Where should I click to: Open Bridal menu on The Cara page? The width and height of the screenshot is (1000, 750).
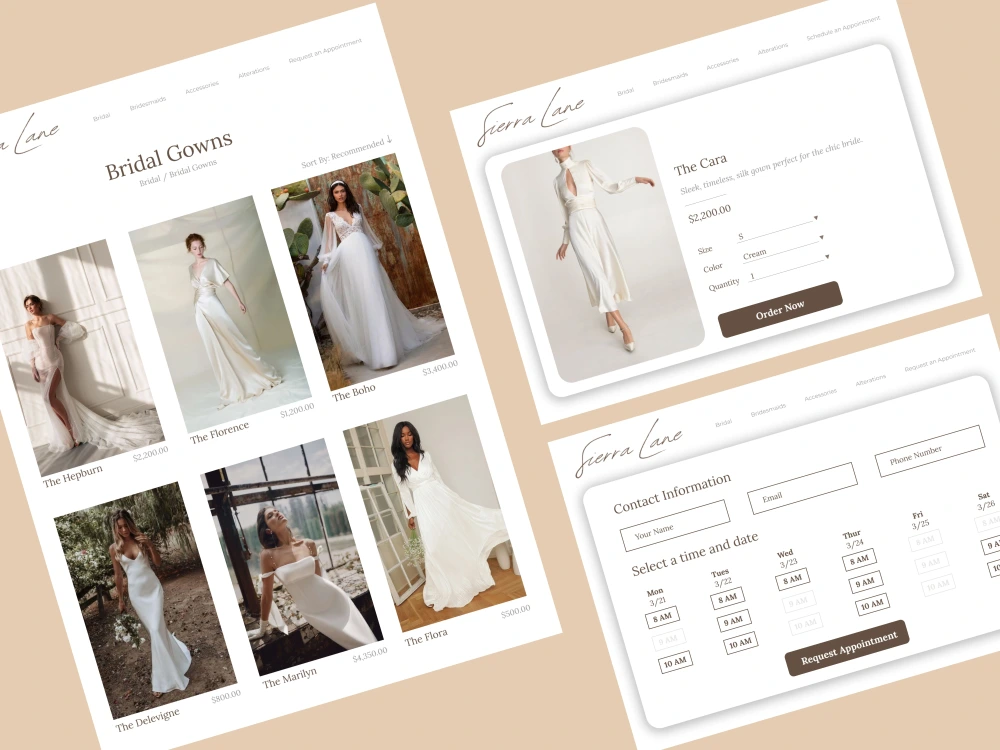(626, 91)
